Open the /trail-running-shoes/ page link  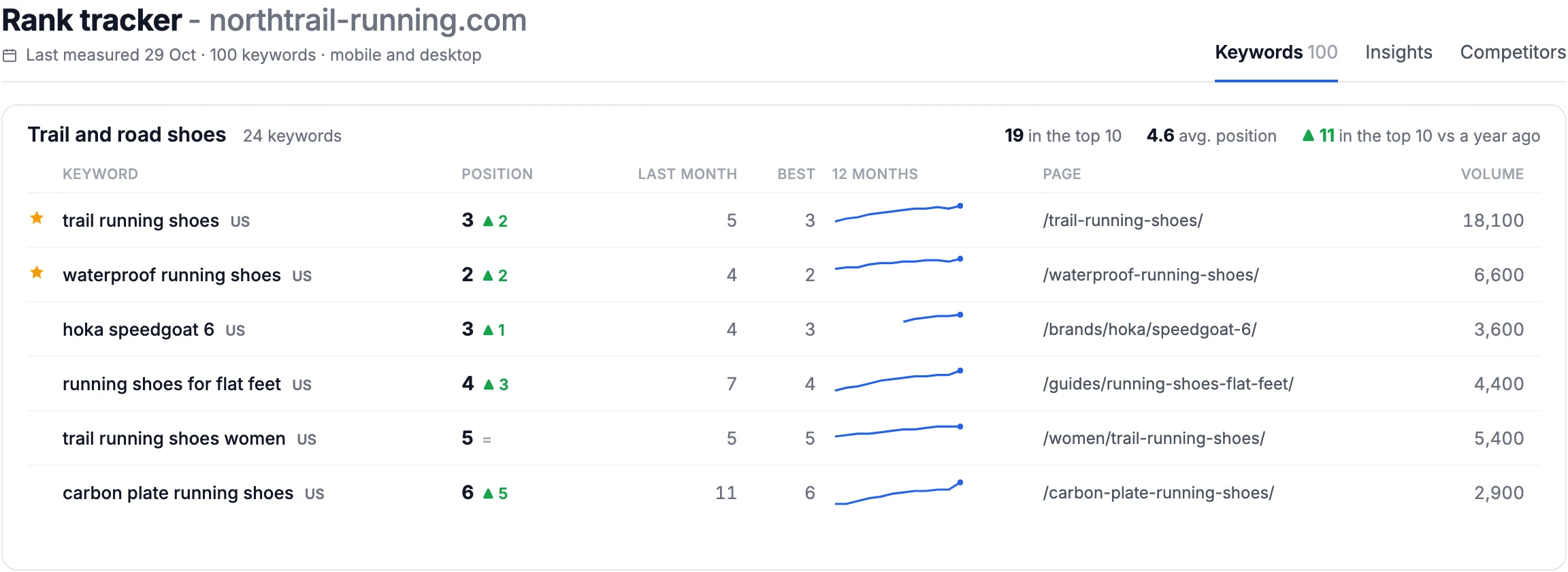pos(1123,221)
